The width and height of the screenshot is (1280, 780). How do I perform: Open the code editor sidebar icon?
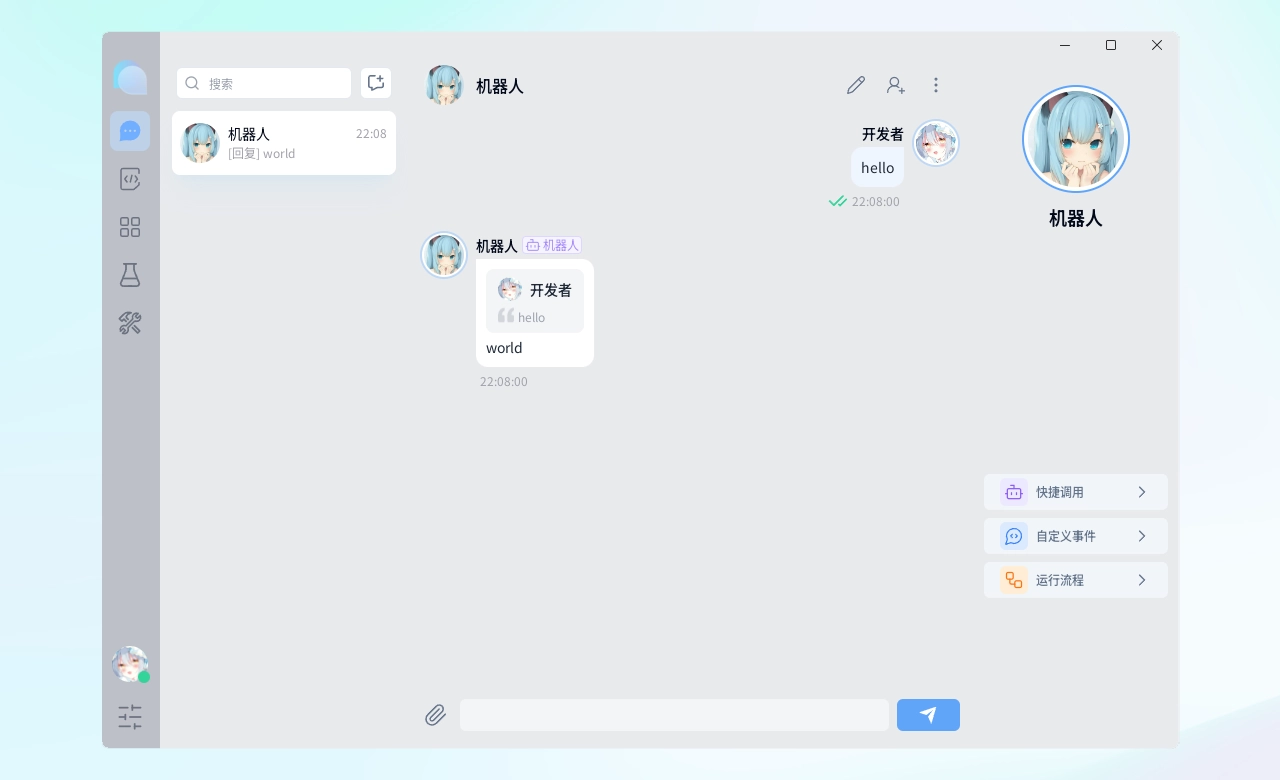click(130, 179)
